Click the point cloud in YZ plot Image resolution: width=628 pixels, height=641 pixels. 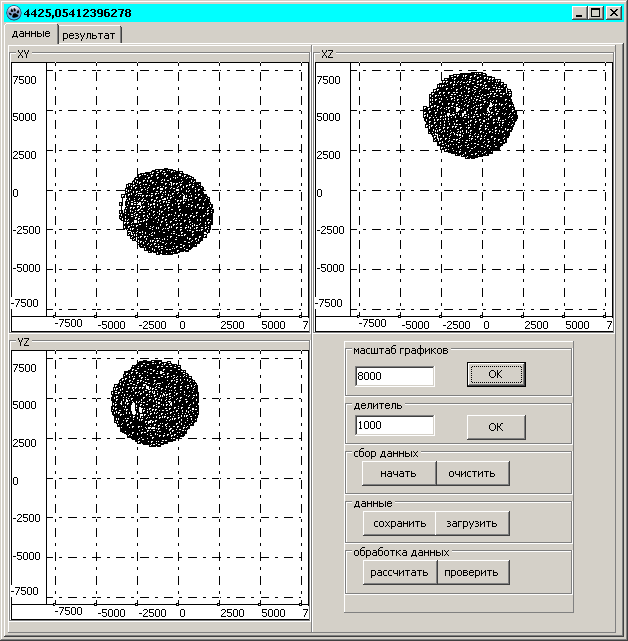pyautogui.click(x=155, y=403)
